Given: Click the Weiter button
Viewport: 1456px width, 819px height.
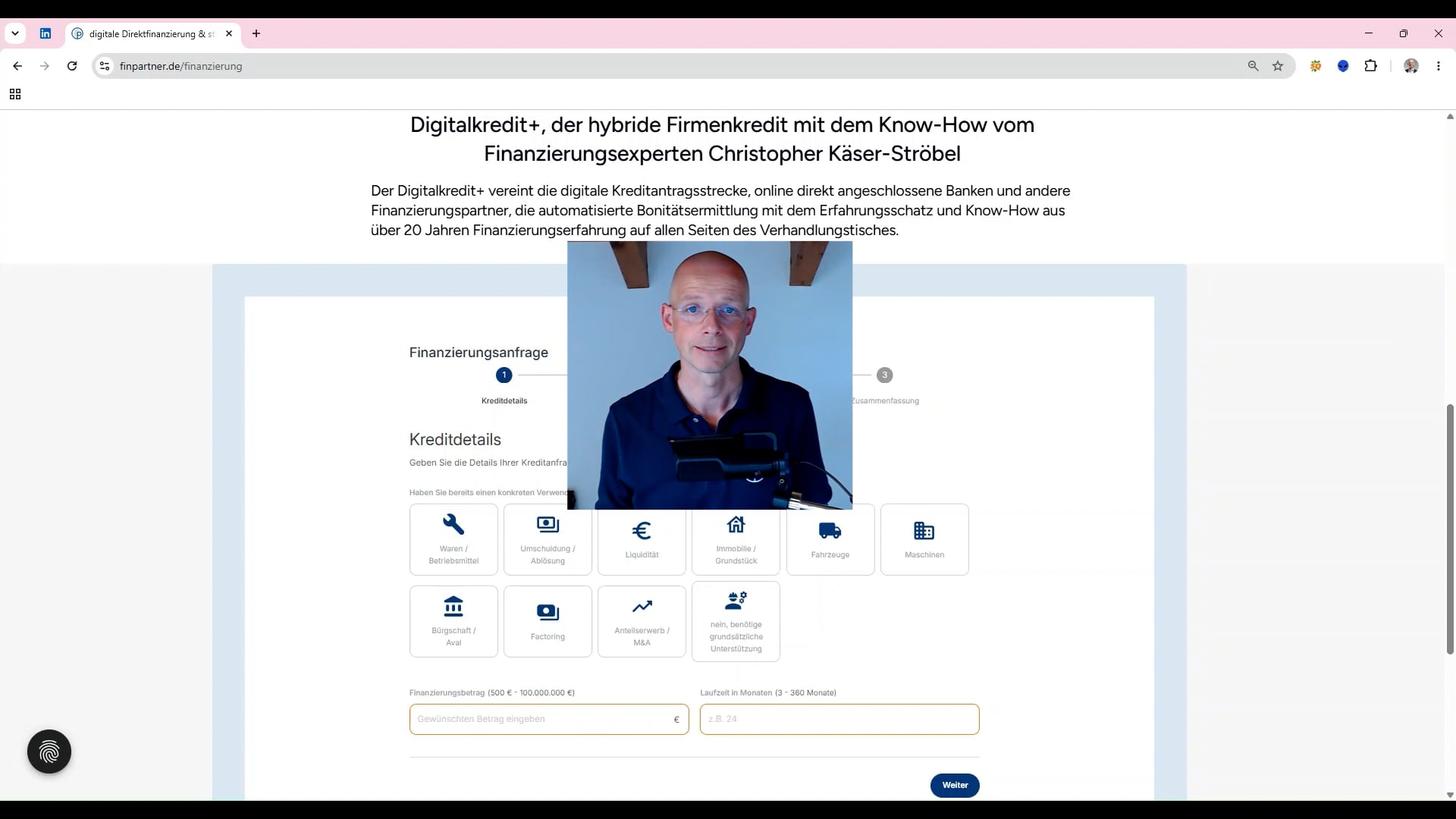Looking at the screenshot, I should pyautogui.click(x=955, y=785).
